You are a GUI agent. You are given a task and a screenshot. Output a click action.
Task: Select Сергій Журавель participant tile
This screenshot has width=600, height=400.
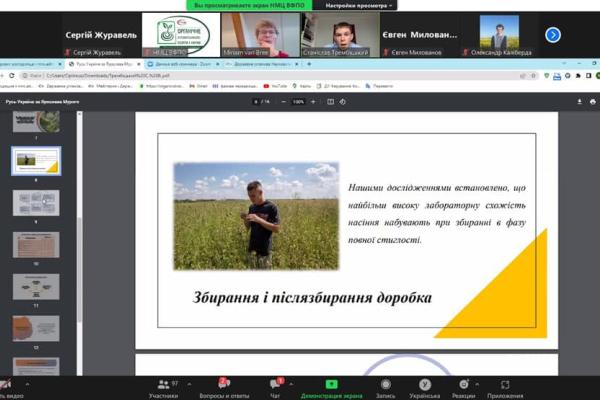pyautogui.click(x=101, y=35)
